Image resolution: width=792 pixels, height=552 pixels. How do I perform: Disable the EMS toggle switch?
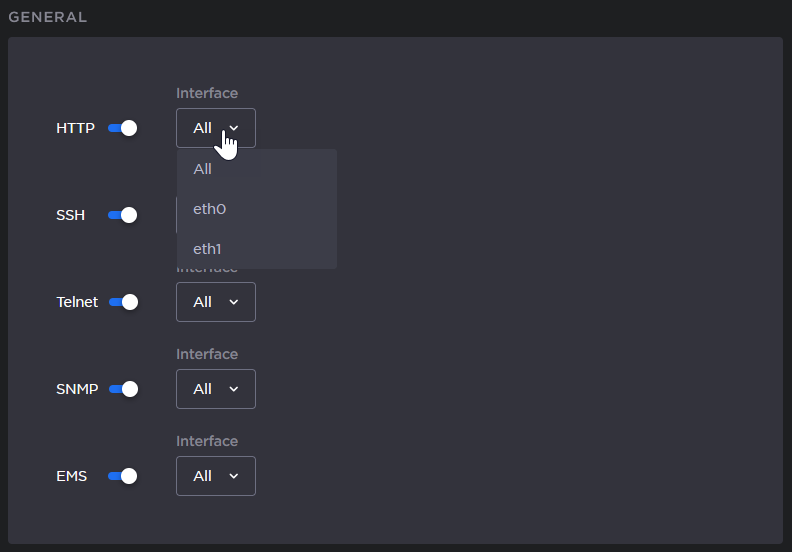122,476
